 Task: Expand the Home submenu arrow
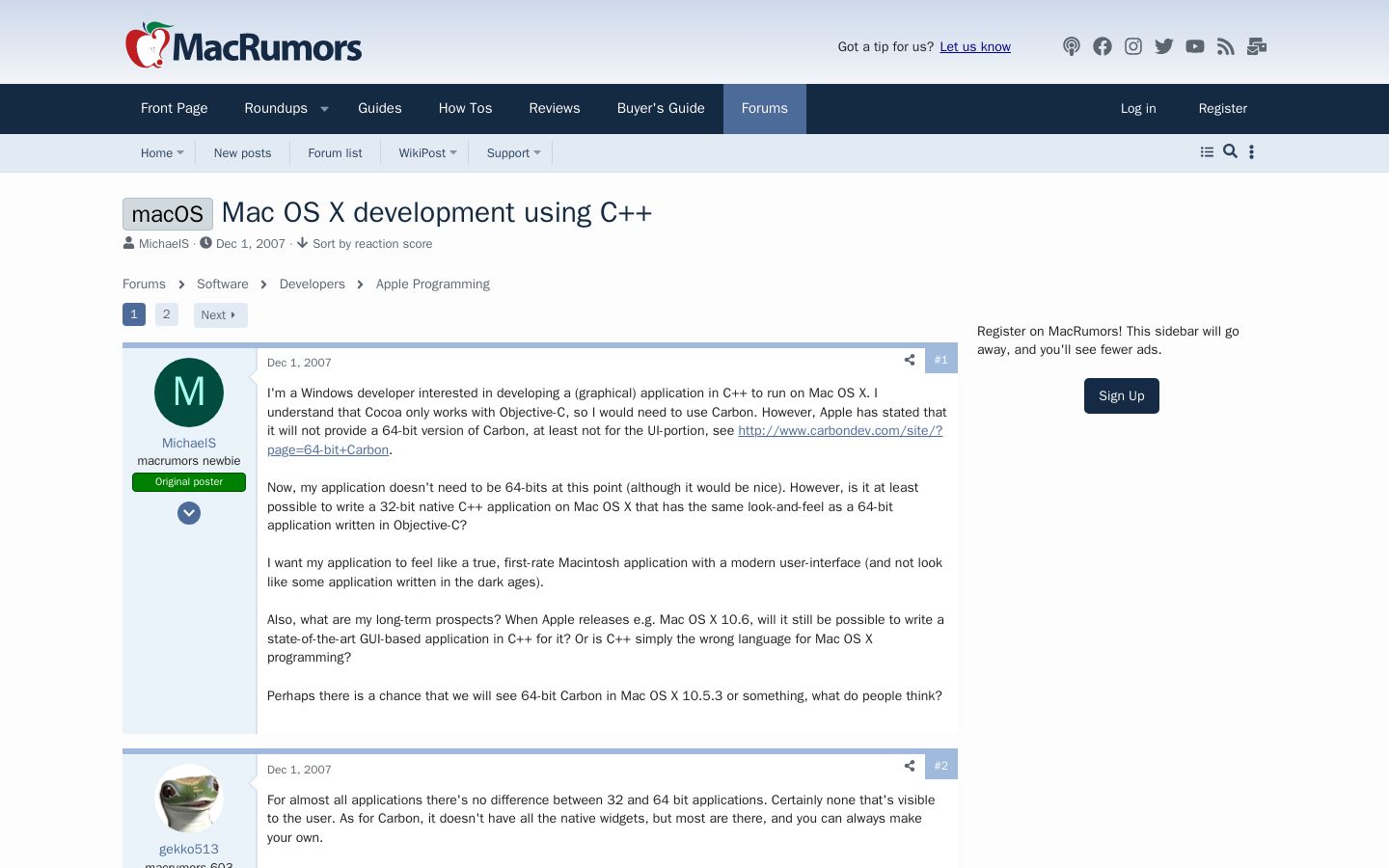(180, 152)
